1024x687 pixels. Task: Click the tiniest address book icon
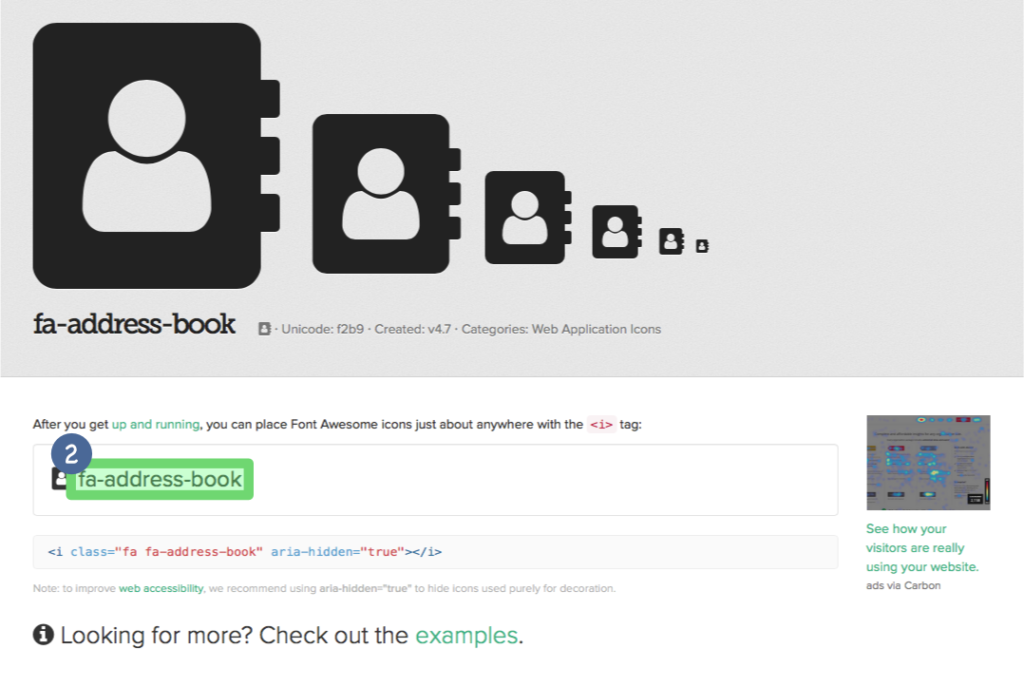pyautogui.click(x=702, y=246)
